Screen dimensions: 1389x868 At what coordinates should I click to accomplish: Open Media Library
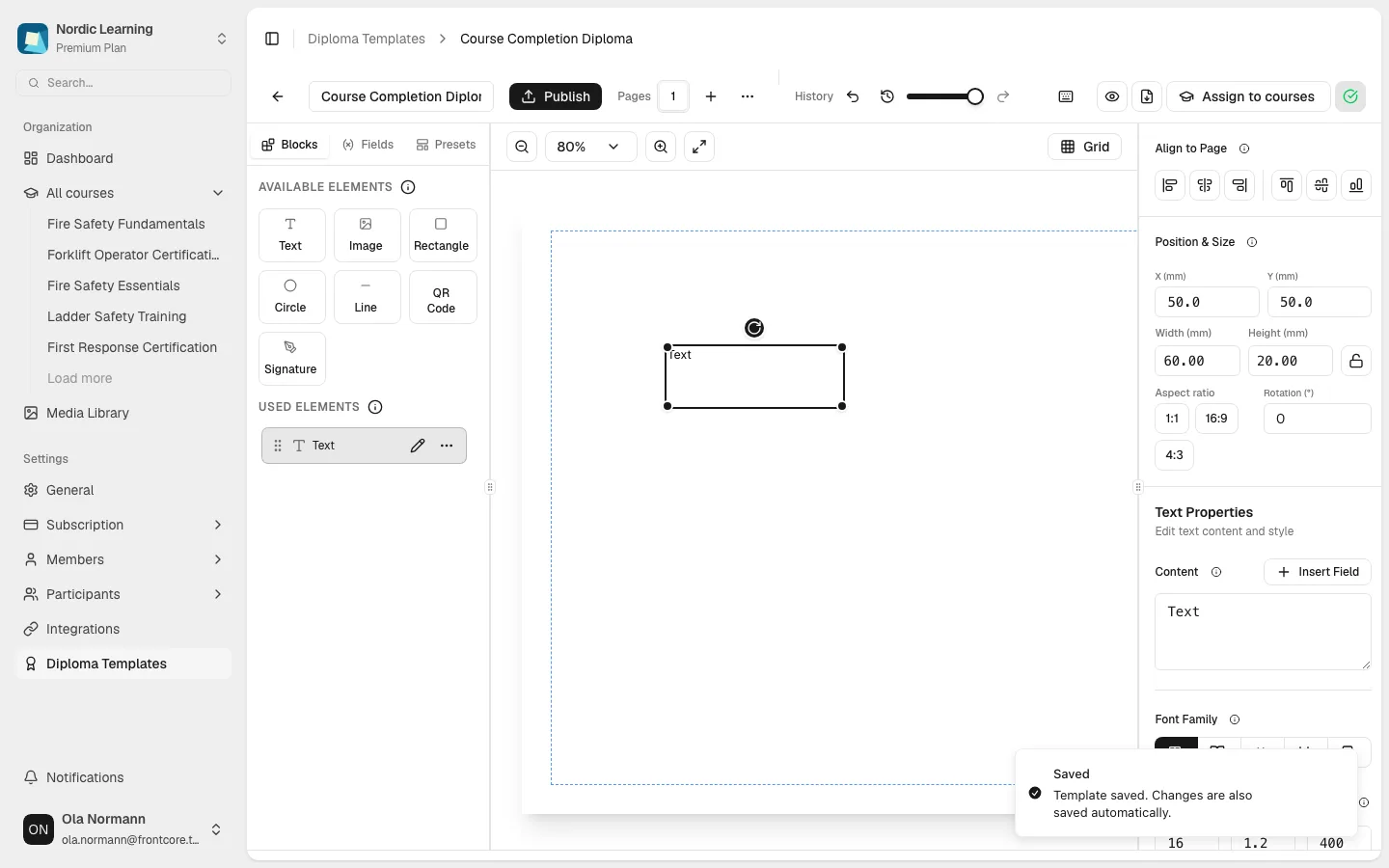point(123,413)
